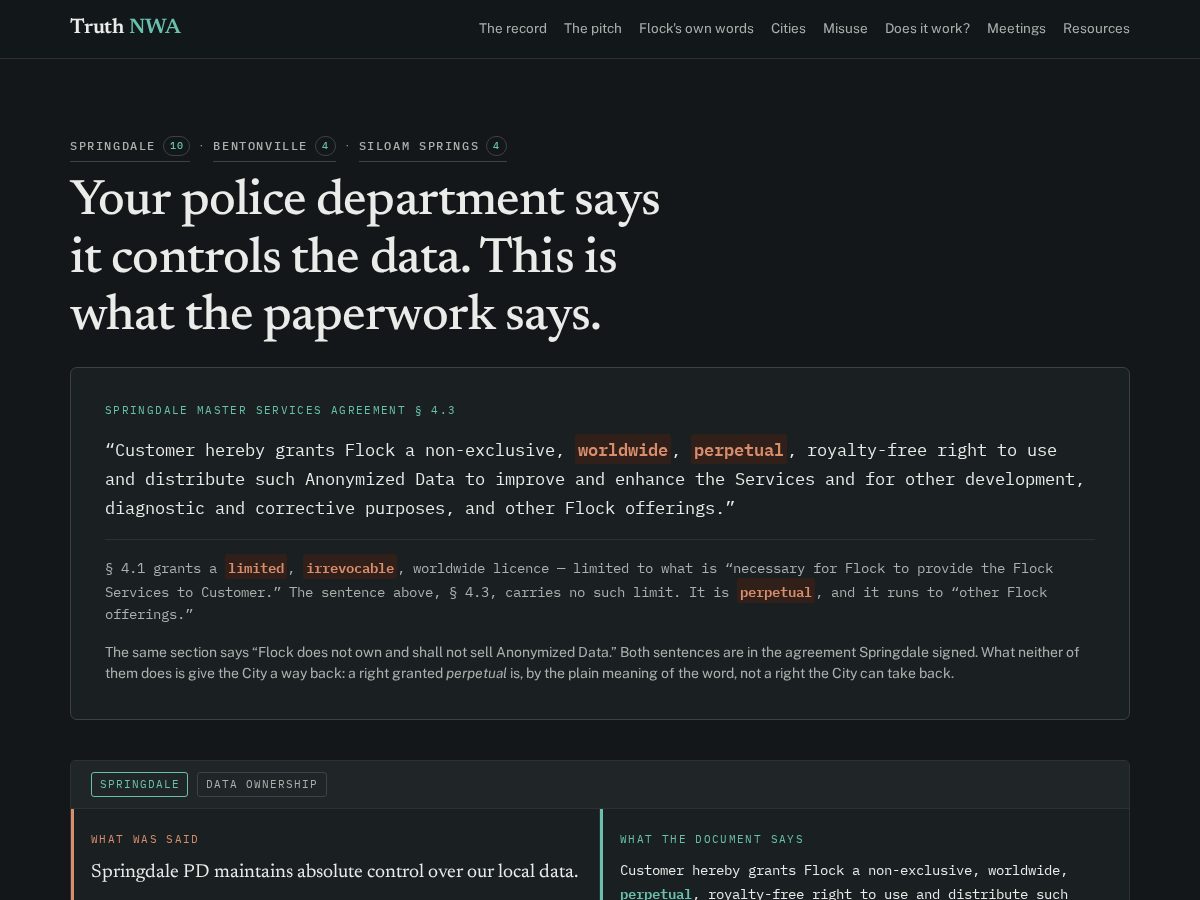Click highlighted perpetual after 'It is'
1200x900 pixels.
click(776, 592)
